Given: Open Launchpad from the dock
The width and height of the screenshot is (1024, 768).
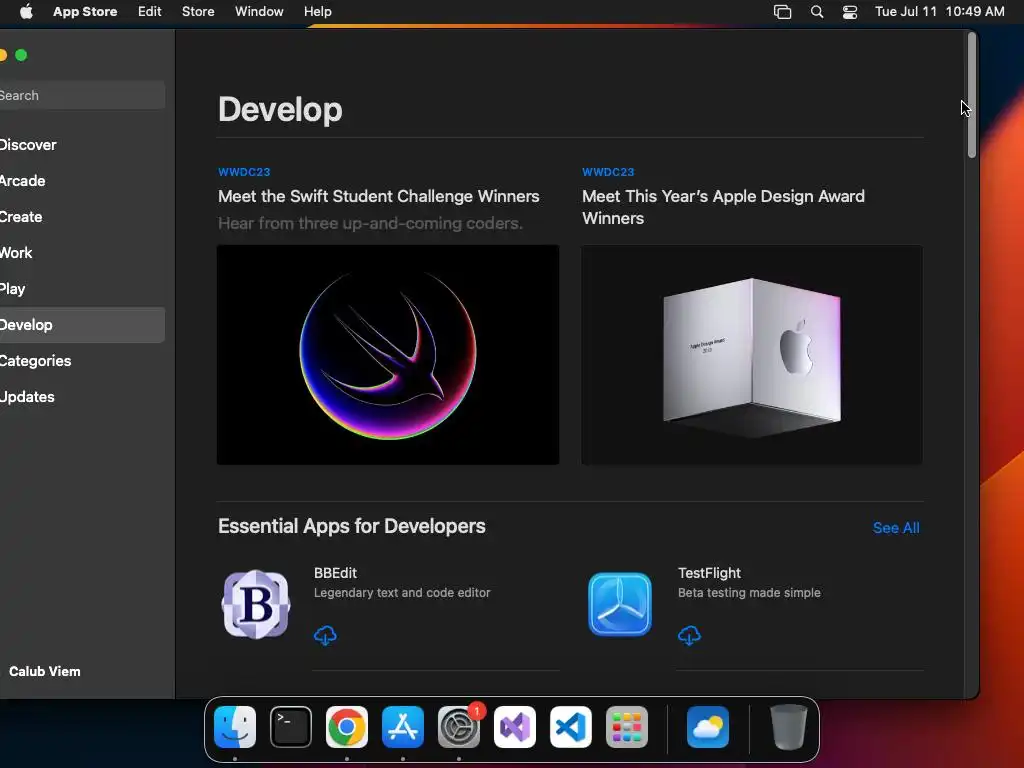Looking at the screenshot, I should [x=627, y=727].
